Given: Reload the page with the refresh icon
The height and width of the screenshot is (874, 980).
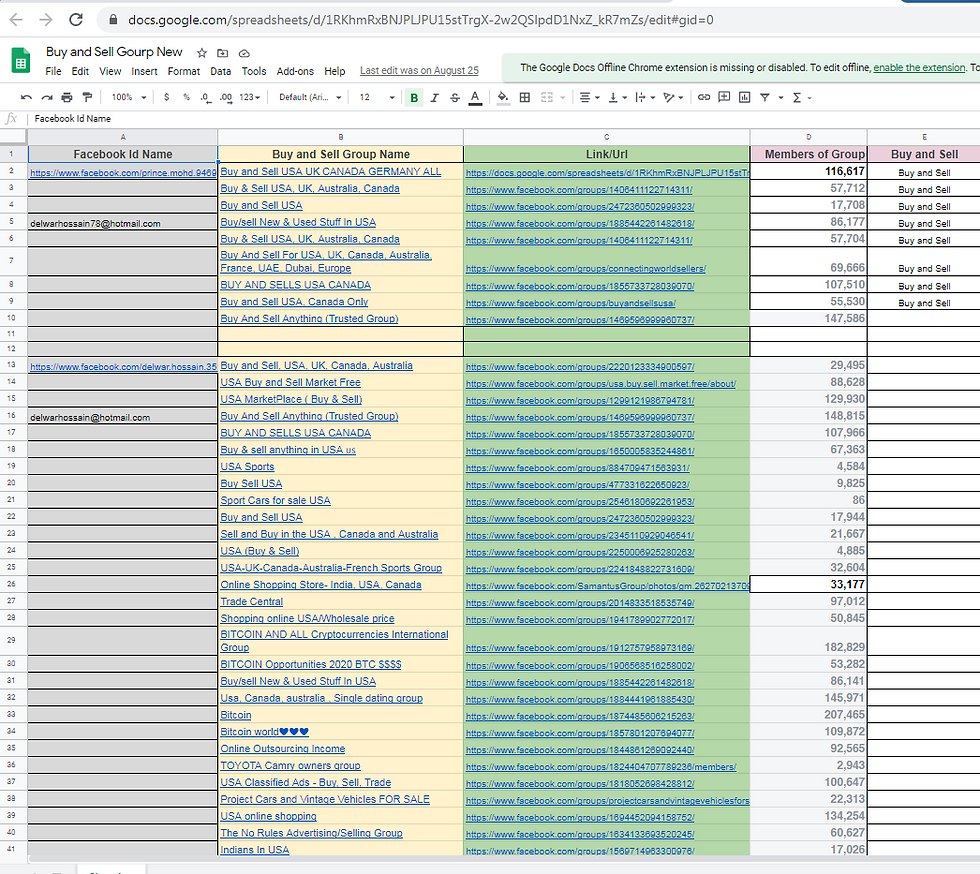Looking at the screenshot, I should (76, 19).
